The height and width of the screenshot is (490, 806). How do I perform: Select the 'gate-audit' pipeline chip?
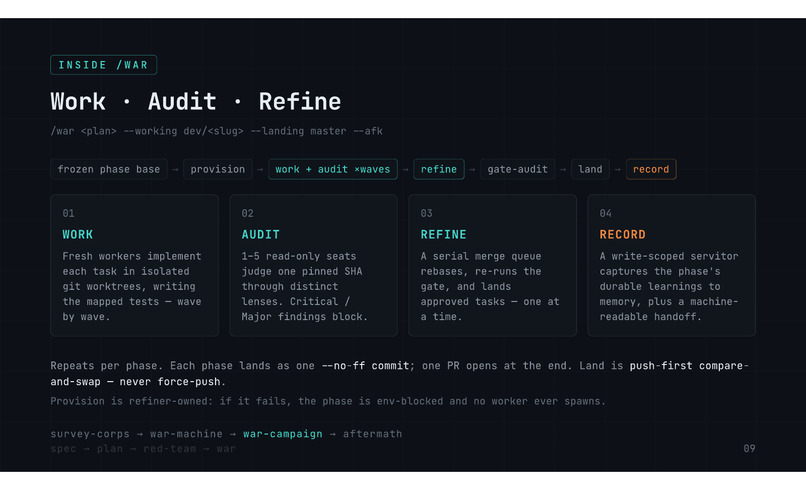[517, 169]
